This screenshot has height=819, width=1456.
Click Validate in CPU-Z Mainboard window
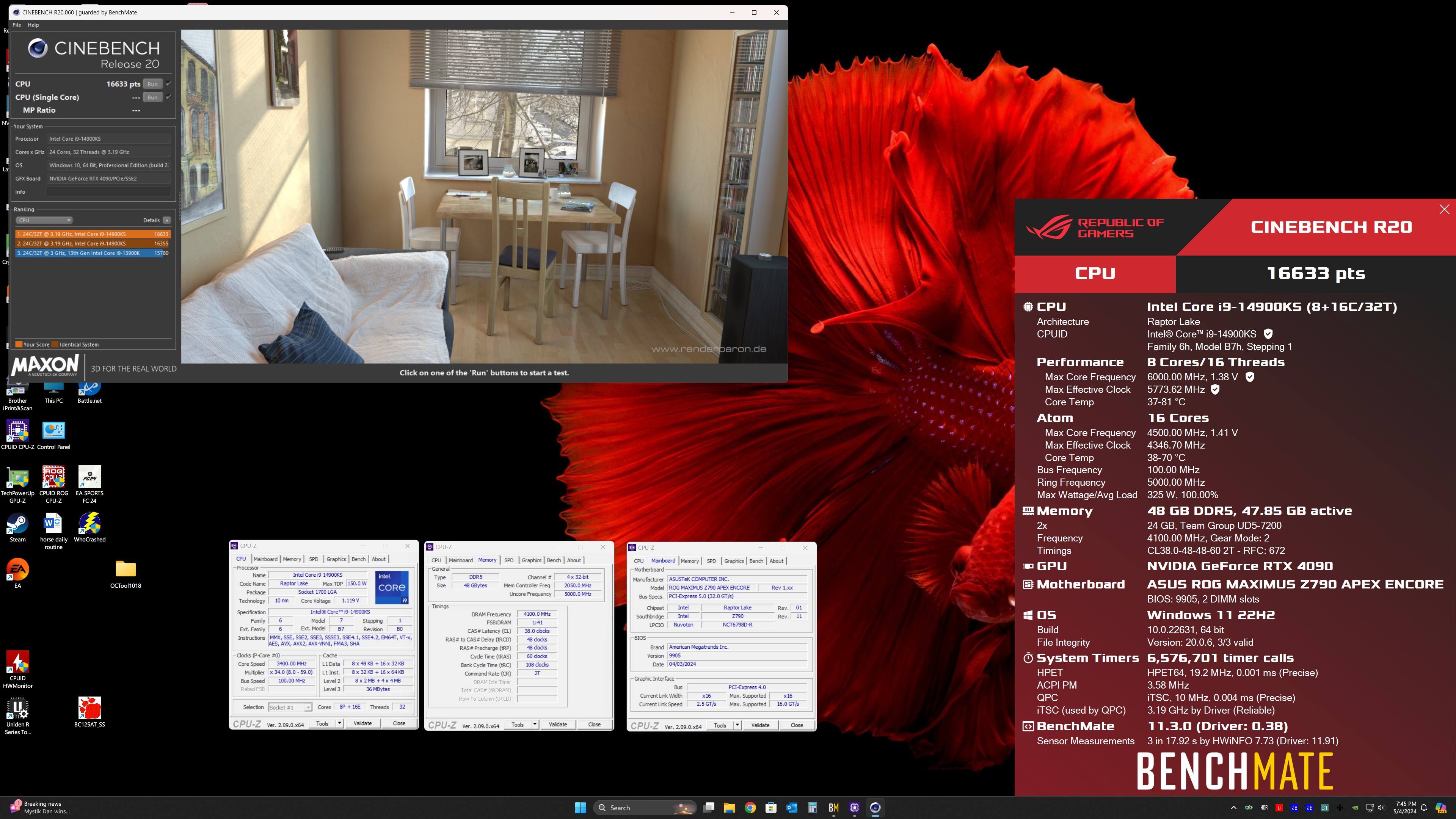point(760,725)
